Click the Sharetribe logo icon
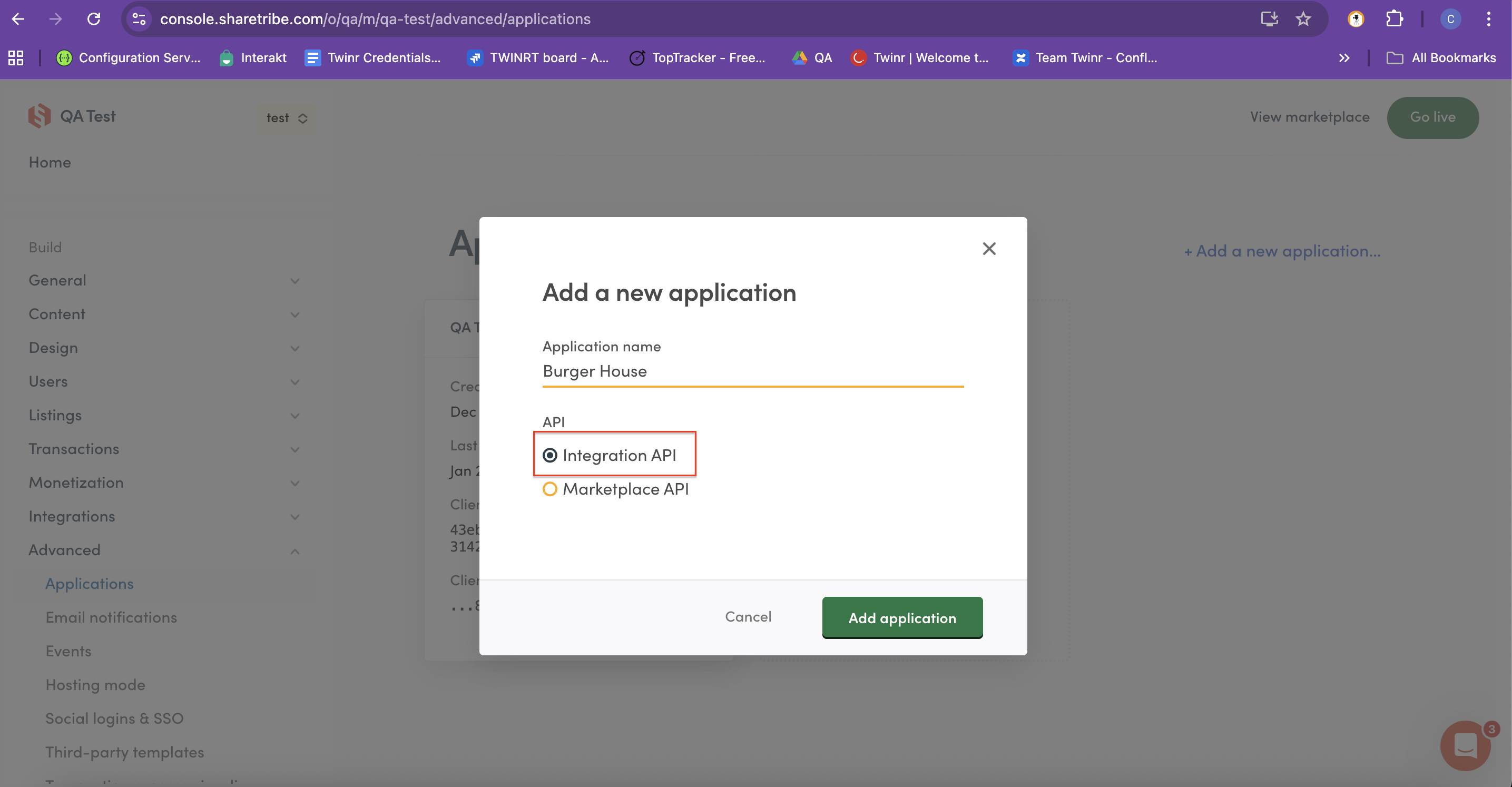1512x787 pixels. pos(40,116)
